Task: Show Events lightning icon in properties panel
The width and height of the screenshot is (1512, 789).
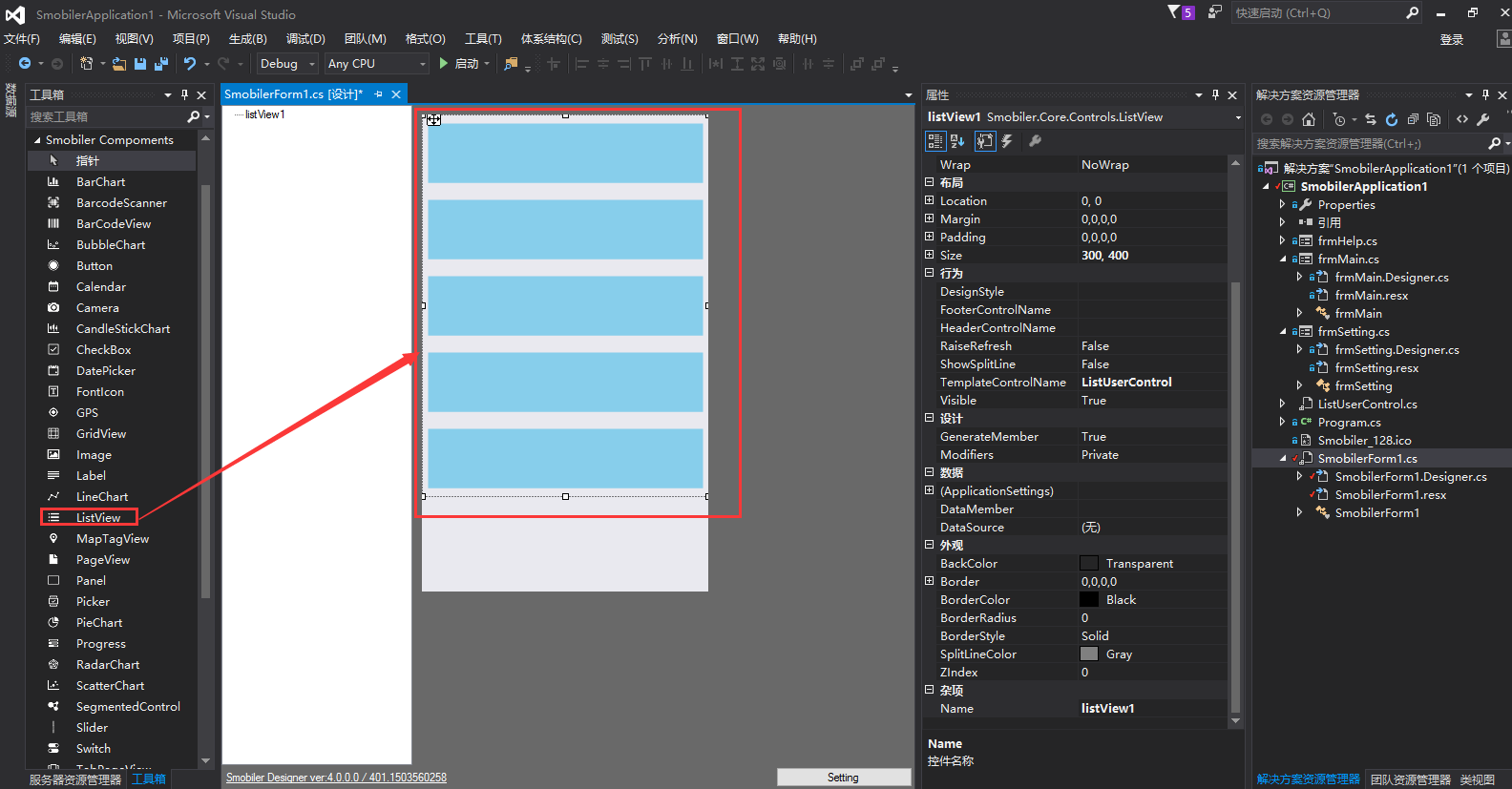Action: (1007, 141)
